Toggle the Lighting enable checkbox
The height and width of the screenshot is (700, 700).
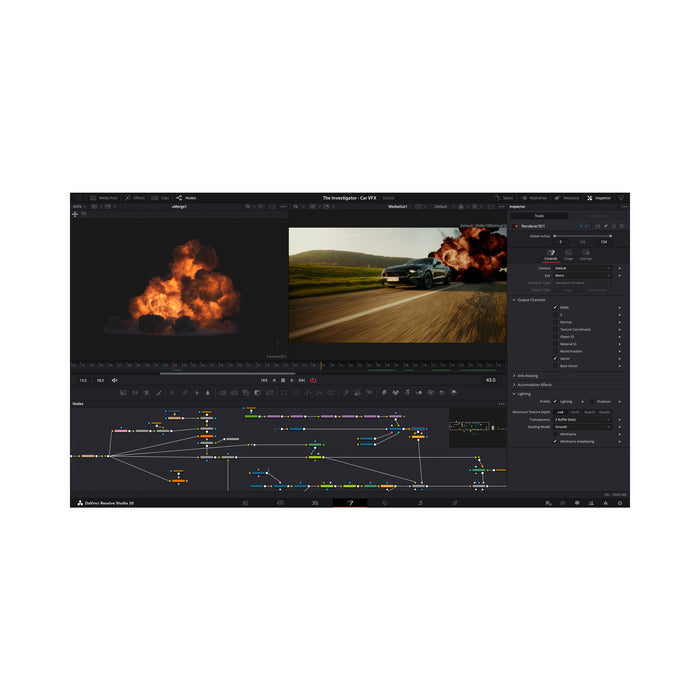pos(556,401)
